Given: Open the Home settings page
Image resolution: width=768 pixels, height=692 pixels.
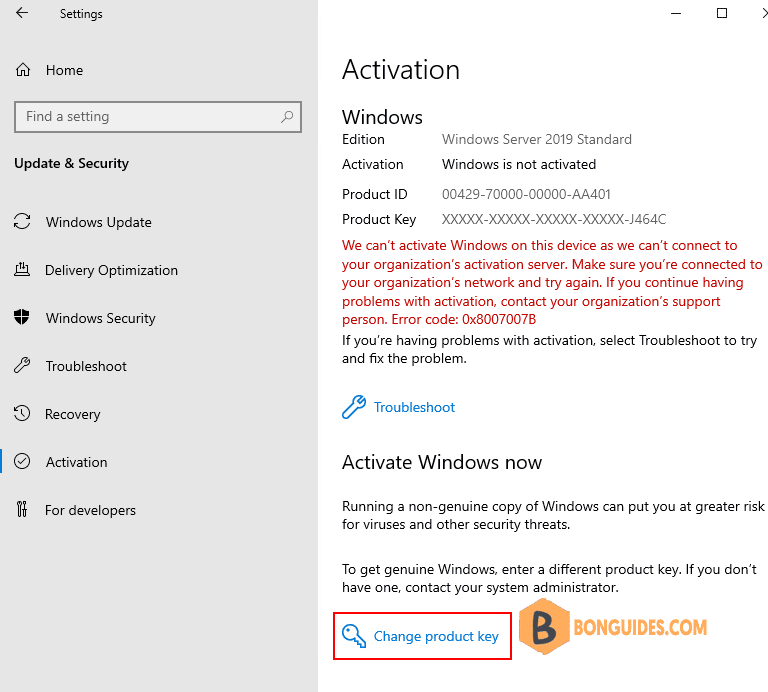Looking at the screenshot, I should [64, 70].
